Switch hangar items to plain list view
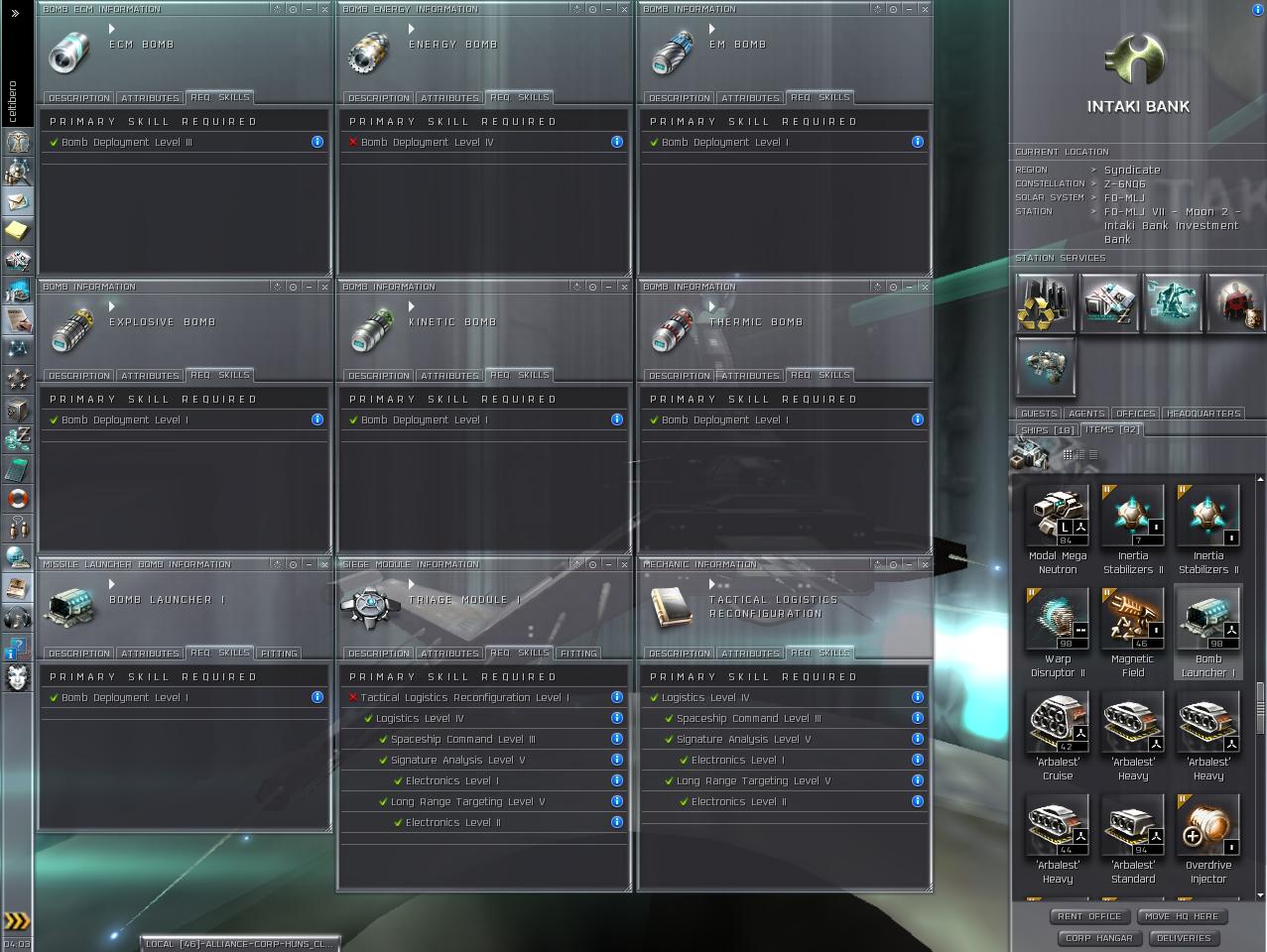This screenshot has height=952, width=1267. [x=1093, y=454]
